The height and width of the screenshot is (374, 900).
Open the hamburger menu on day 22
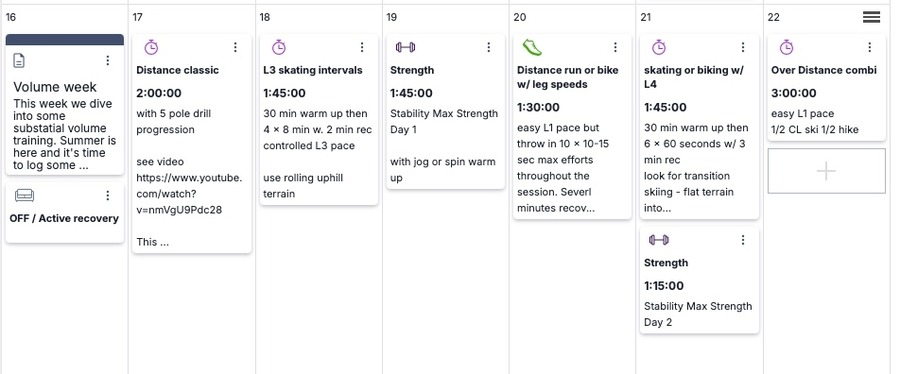[871, 17]
